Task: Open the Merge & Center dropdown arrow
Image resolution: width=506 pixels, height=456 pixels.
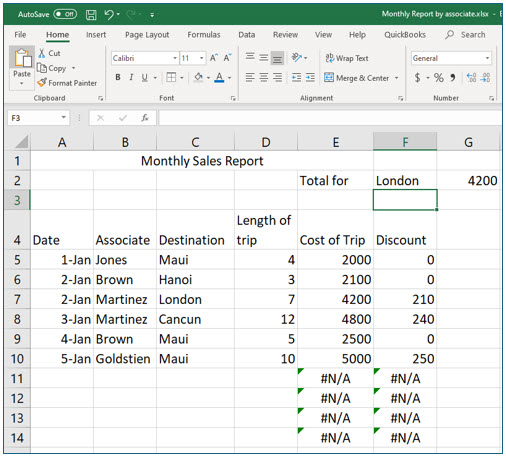Action: (397, 78)
